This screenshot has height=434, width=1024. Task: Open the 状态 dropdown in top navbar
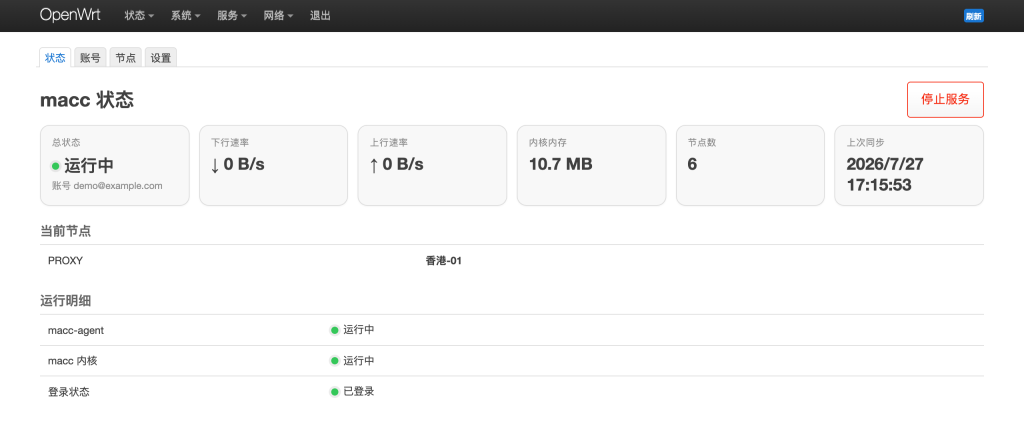[x=139, y=16]
